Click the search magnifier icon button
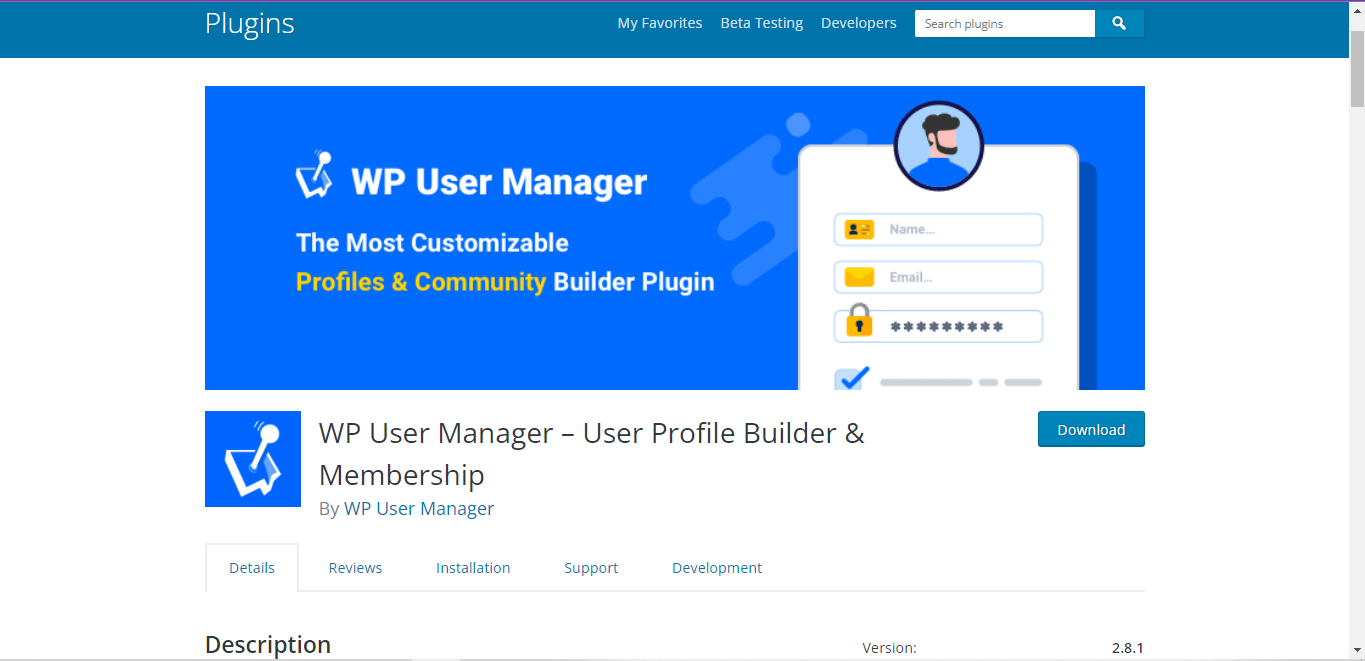This screenshot has height=661, width=1365. pos(1119,23)
